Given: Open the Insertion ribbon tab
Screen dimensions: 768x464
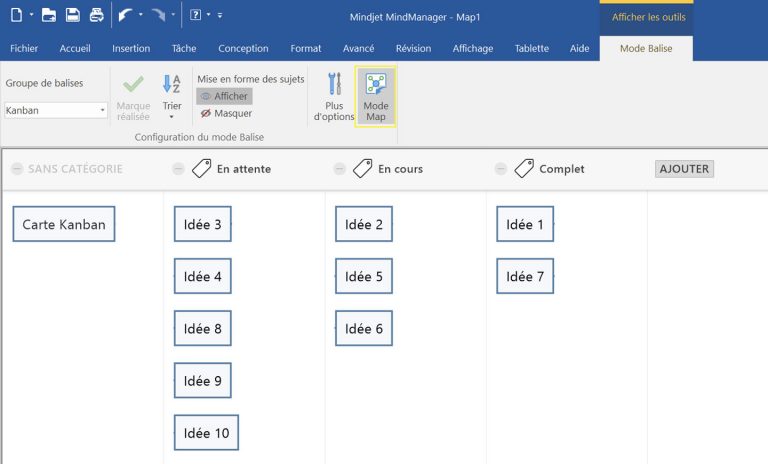Looking at the screenshot, I should [x=131, y=48].
